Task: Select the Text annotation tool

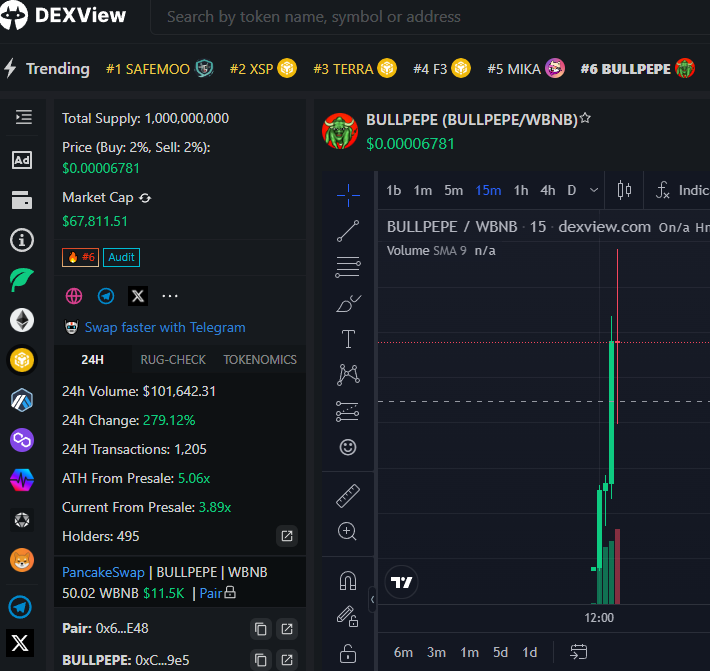Action: tap(348, 339)
